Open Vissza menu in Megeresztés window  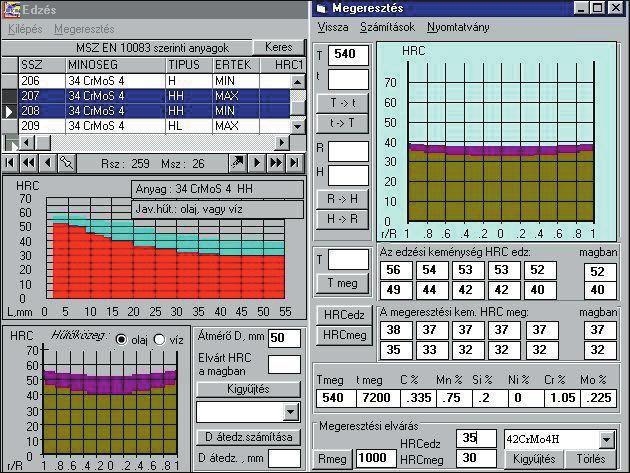coord(333,27)
